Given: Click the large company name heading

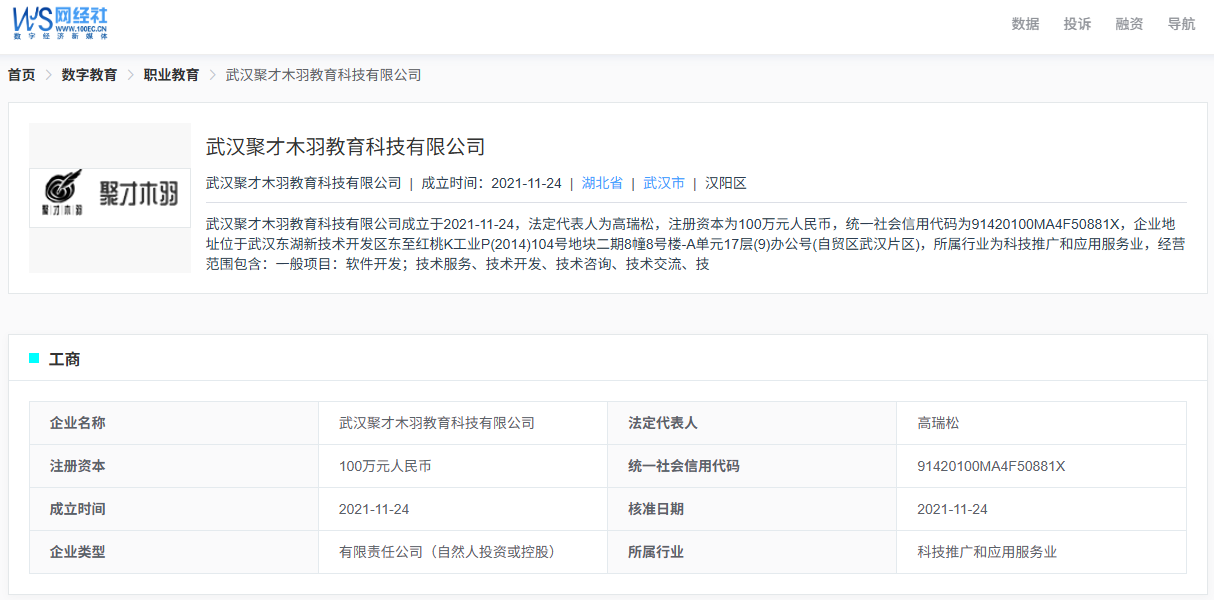Looking at the screenshot, I should point(345,147).
